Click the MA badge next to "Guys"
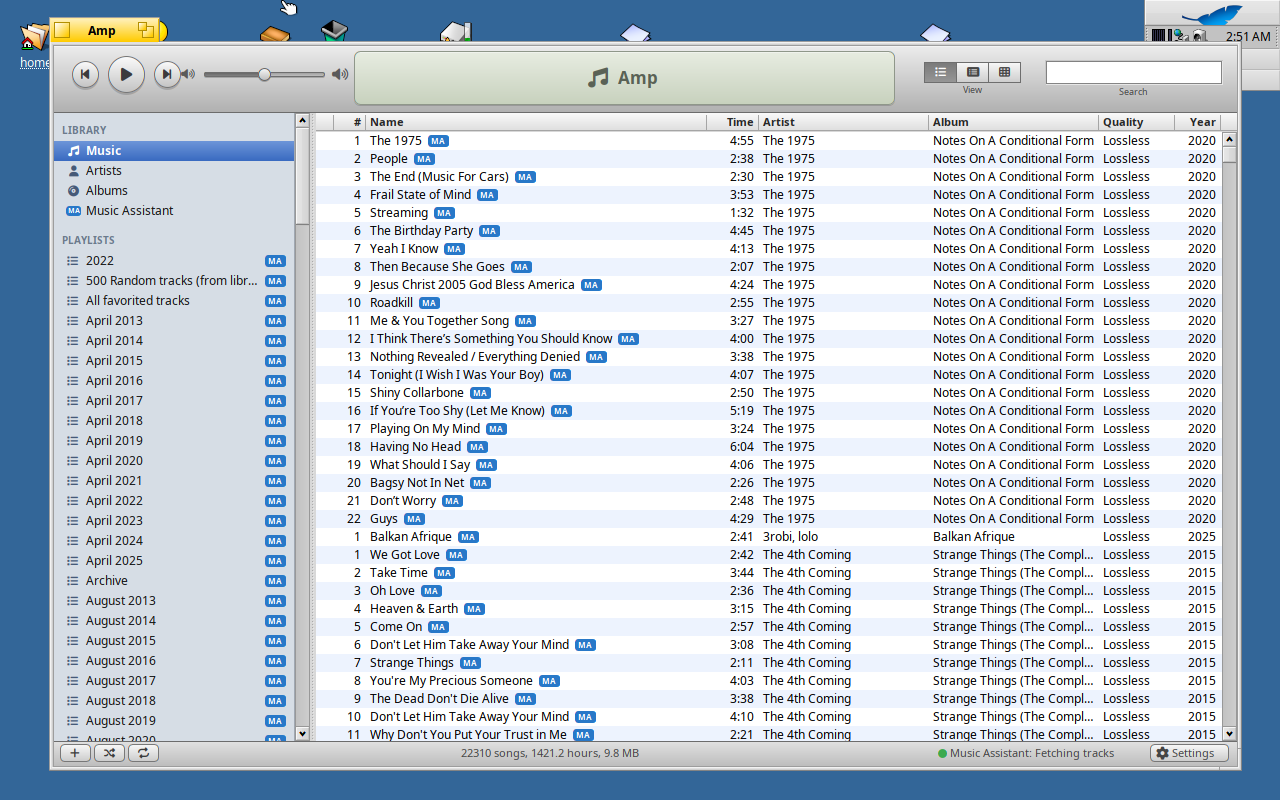This screenshot has width=1280, height=800. click(x=414, y=519)
